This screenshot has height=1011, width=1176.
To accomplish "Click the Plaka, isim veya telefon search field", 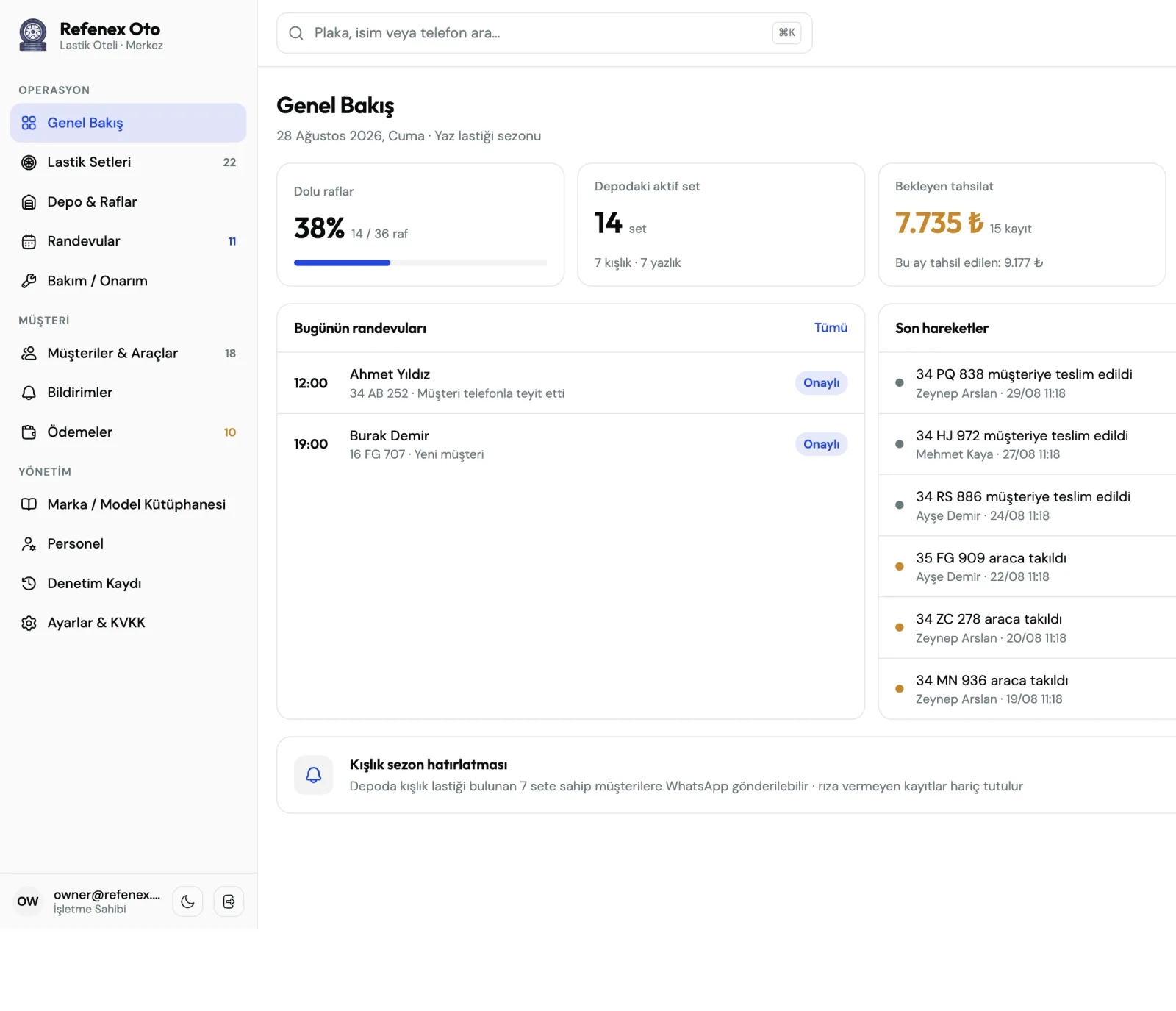I will (544, 33).
